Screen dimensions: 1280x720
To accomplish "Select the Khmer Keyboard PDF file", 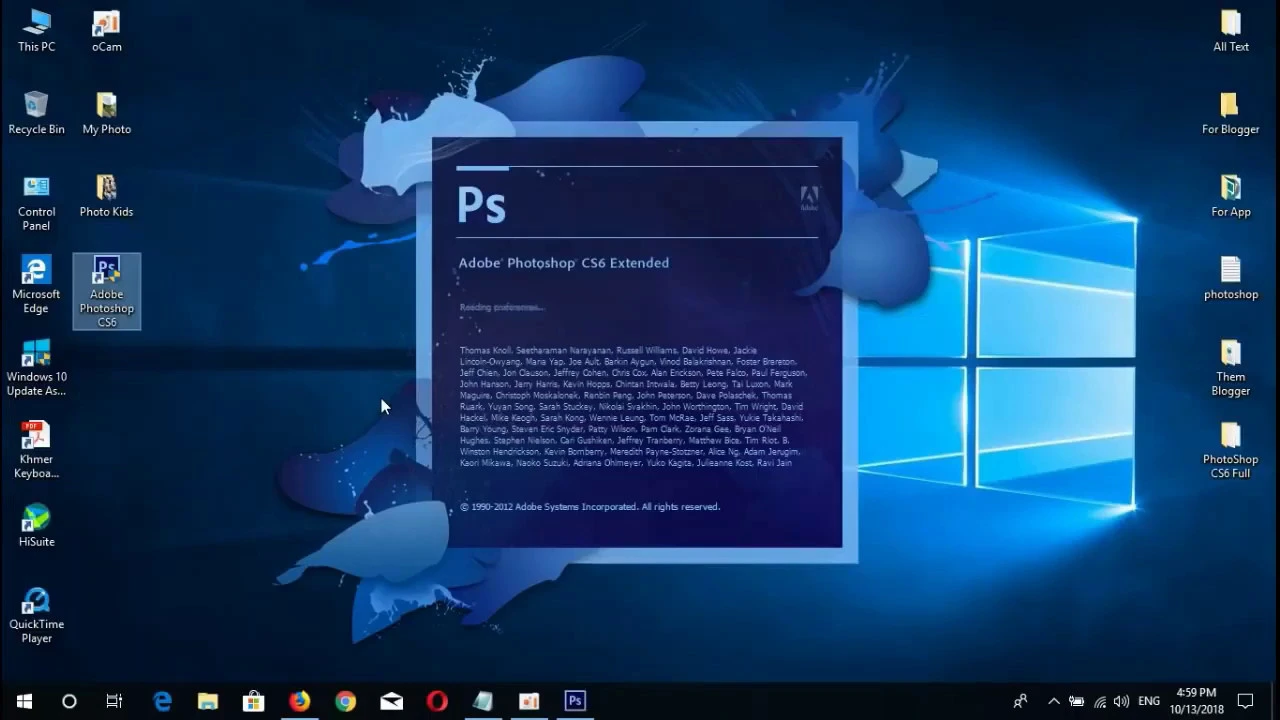I will [x=36, y=450].
